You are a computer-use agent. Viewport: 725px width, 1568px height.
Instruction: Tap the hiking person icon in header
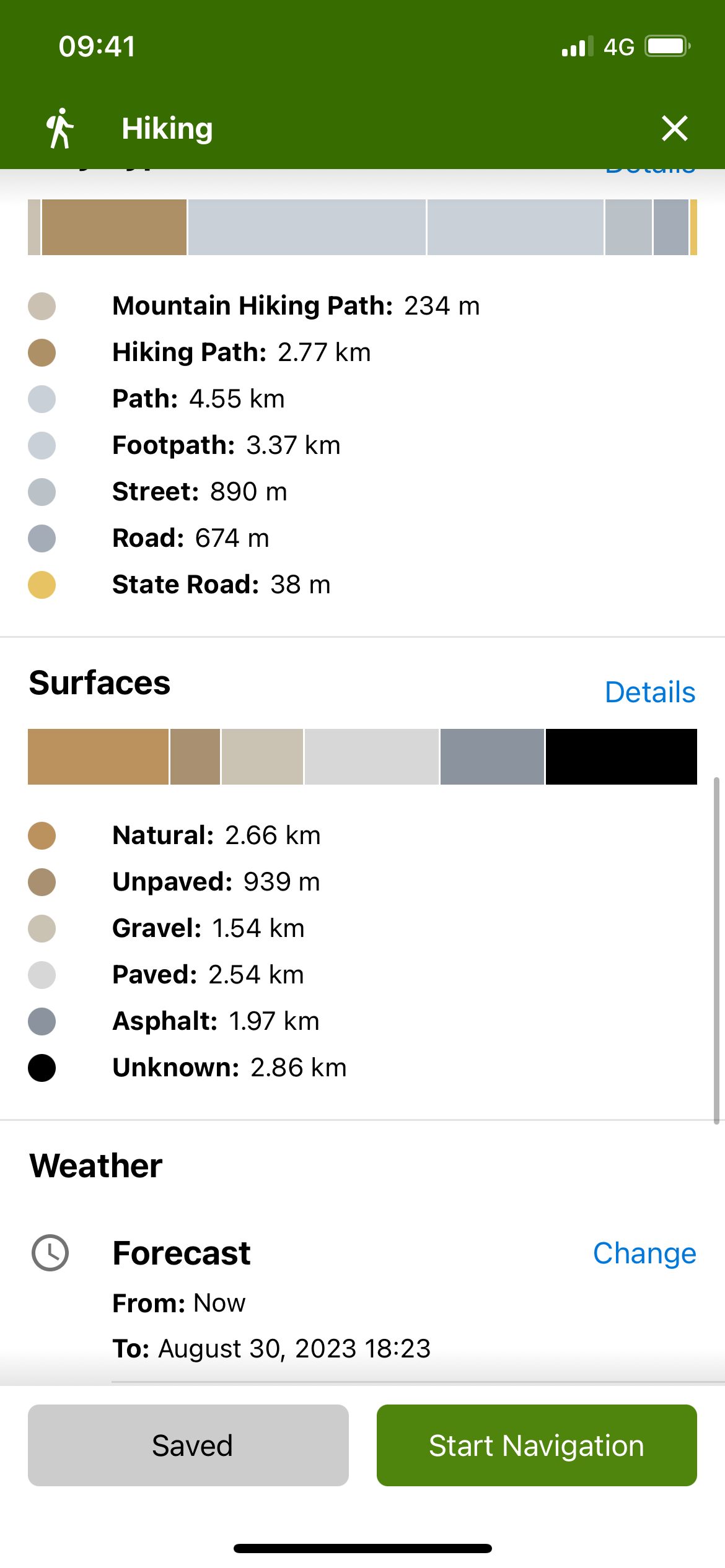click(60, 128)
